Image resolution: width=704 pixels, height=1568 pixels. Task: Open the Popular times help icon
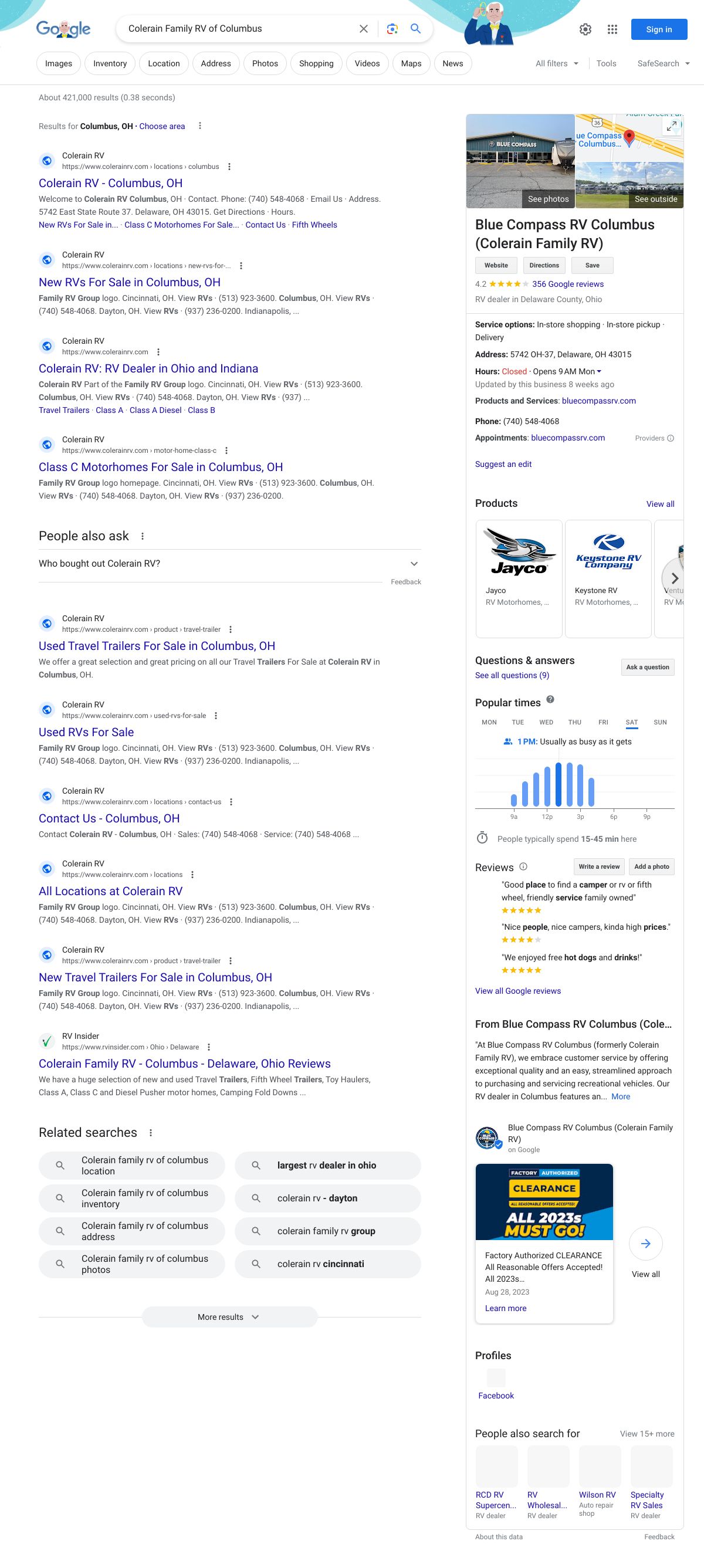tap(550, 699)
